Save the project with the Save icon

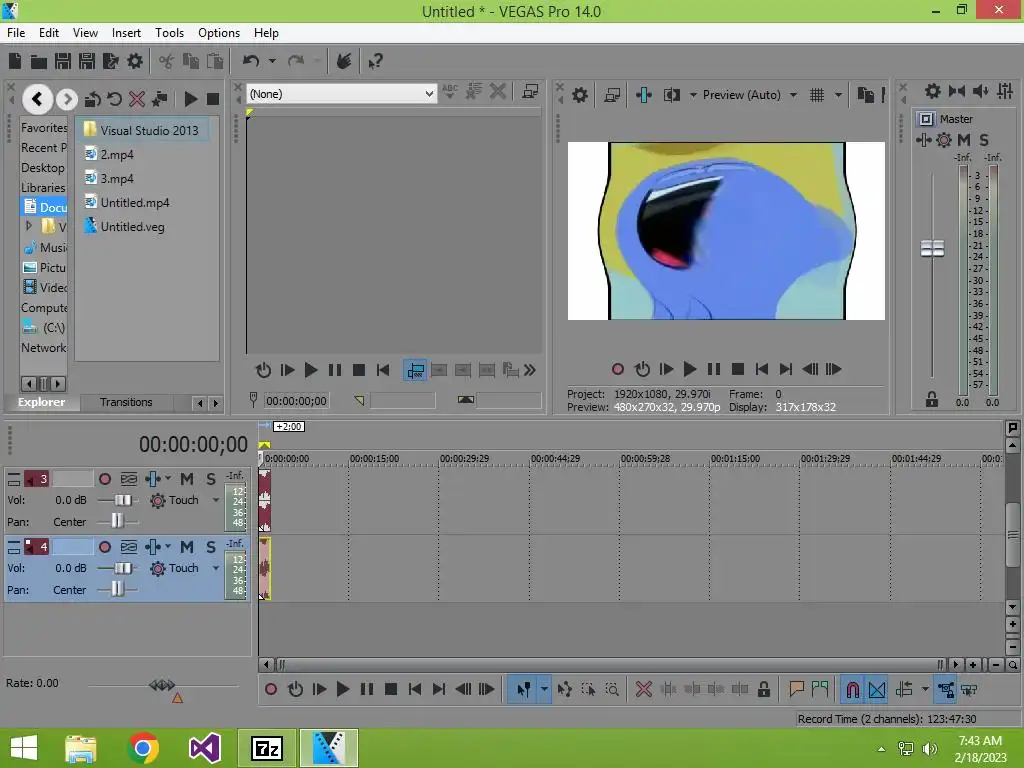63,61
